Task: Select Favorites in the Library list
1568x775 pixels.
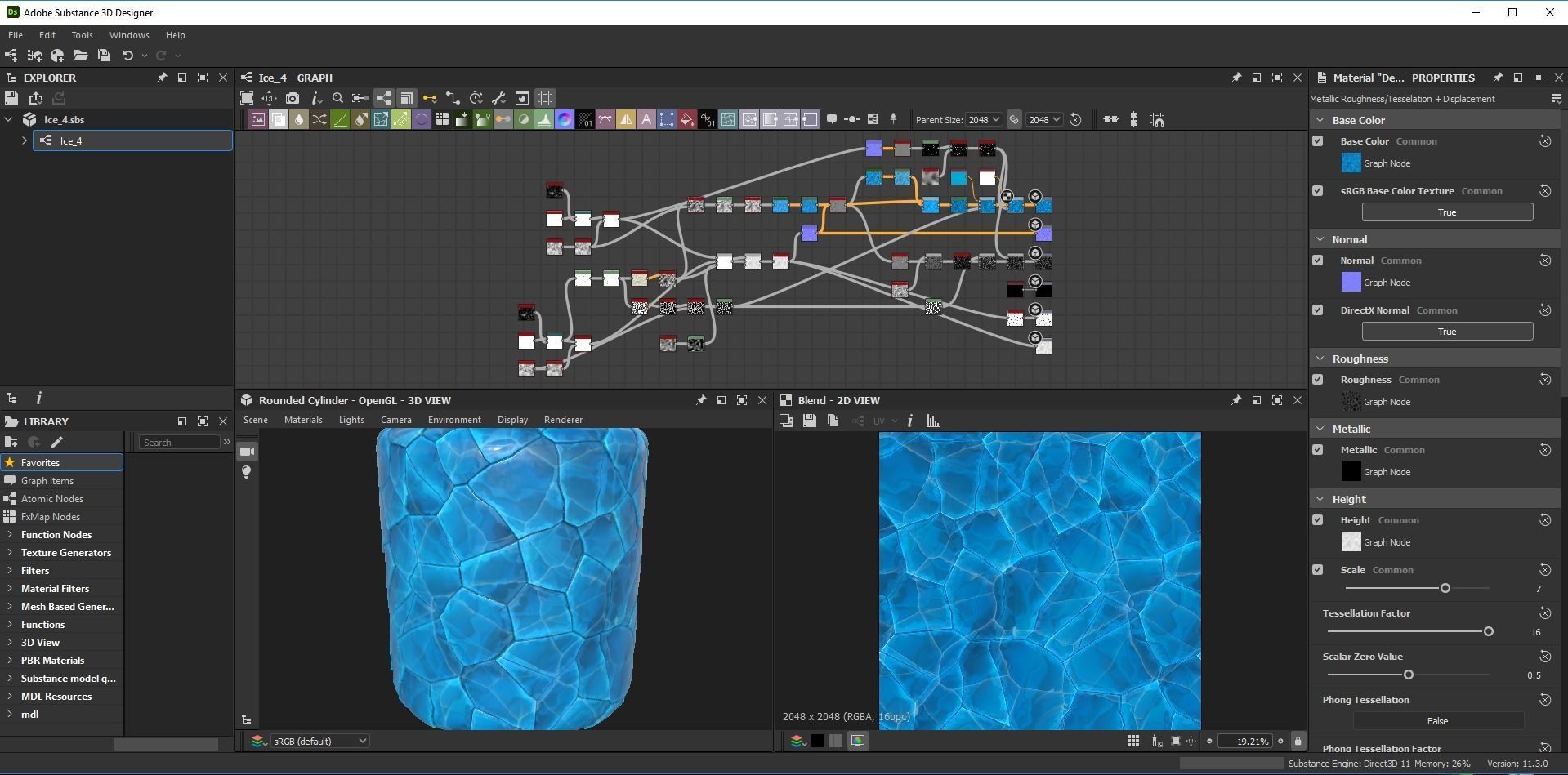Action: coord(62,463)
